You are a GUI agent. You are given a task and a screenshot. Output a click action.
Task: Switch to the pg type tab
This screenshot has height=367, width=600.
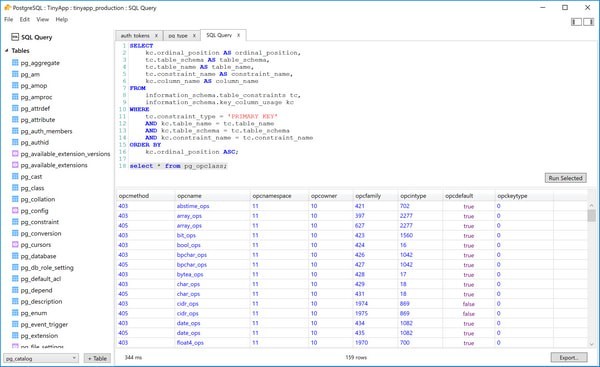(x=178, y=36)
